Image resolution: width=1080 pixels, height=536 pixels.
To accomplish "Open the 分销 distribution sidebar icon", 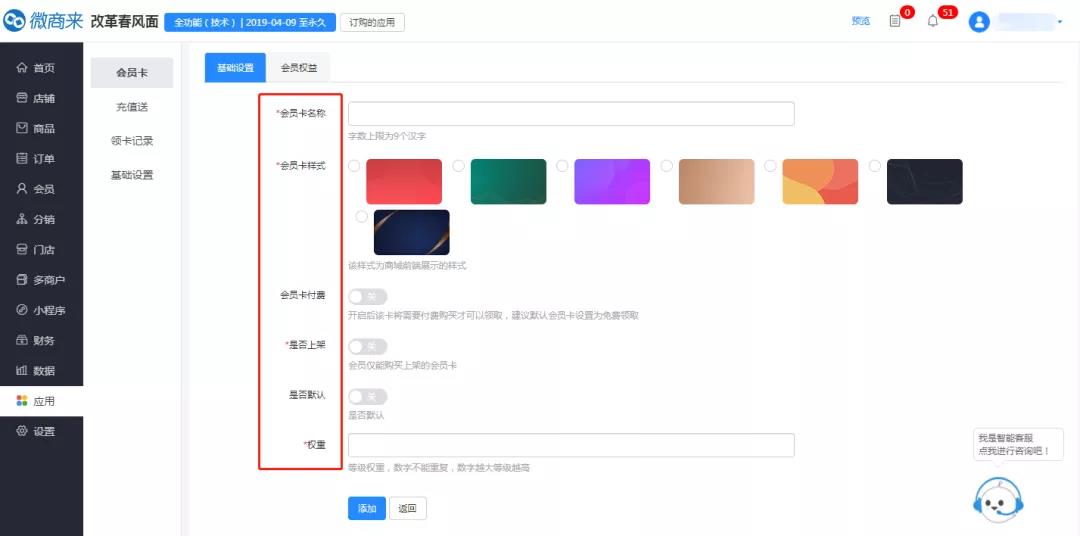I will click(x=22, y=219).
